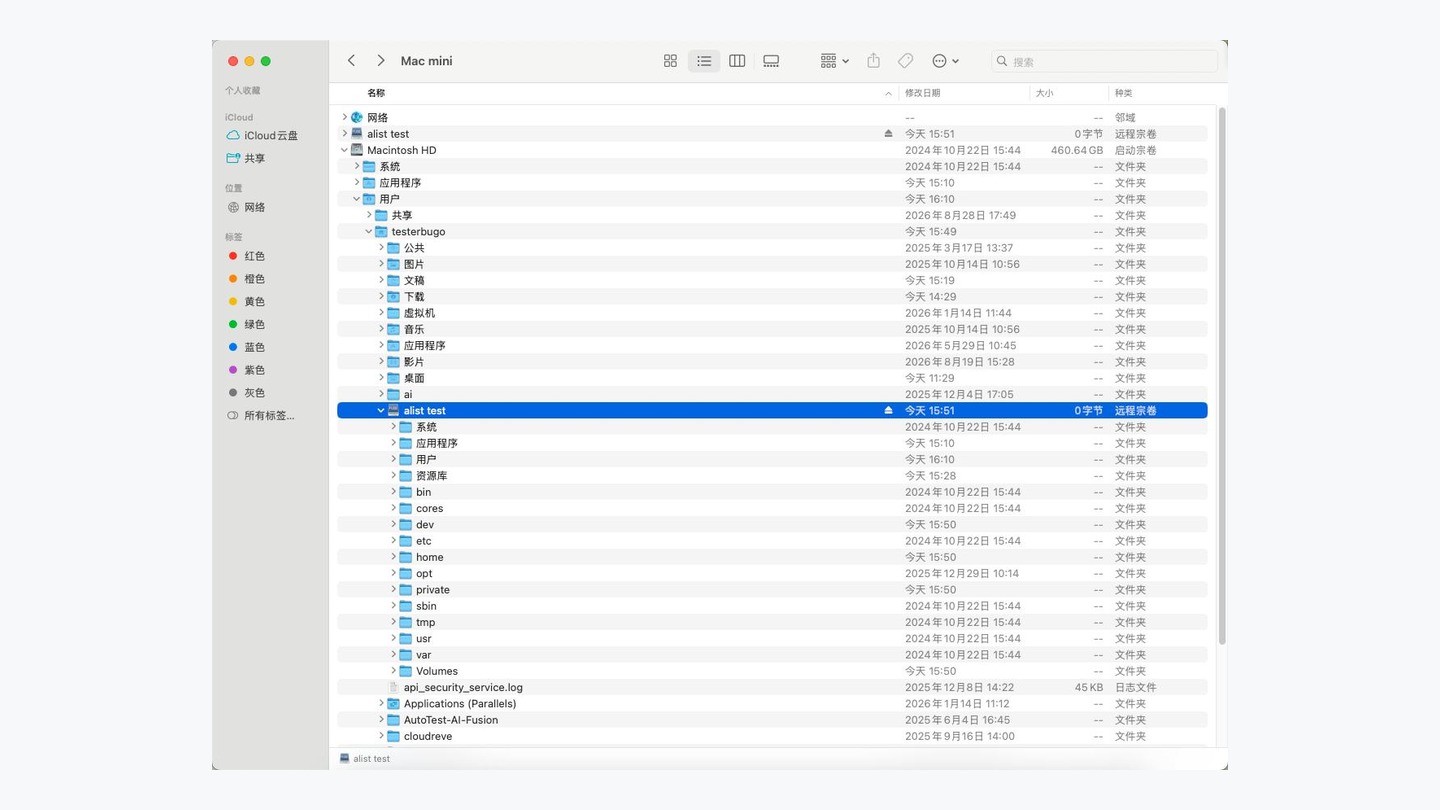1440x810 pixels.
Task: Eject the selected alist test volume
Action: point(888,411)
